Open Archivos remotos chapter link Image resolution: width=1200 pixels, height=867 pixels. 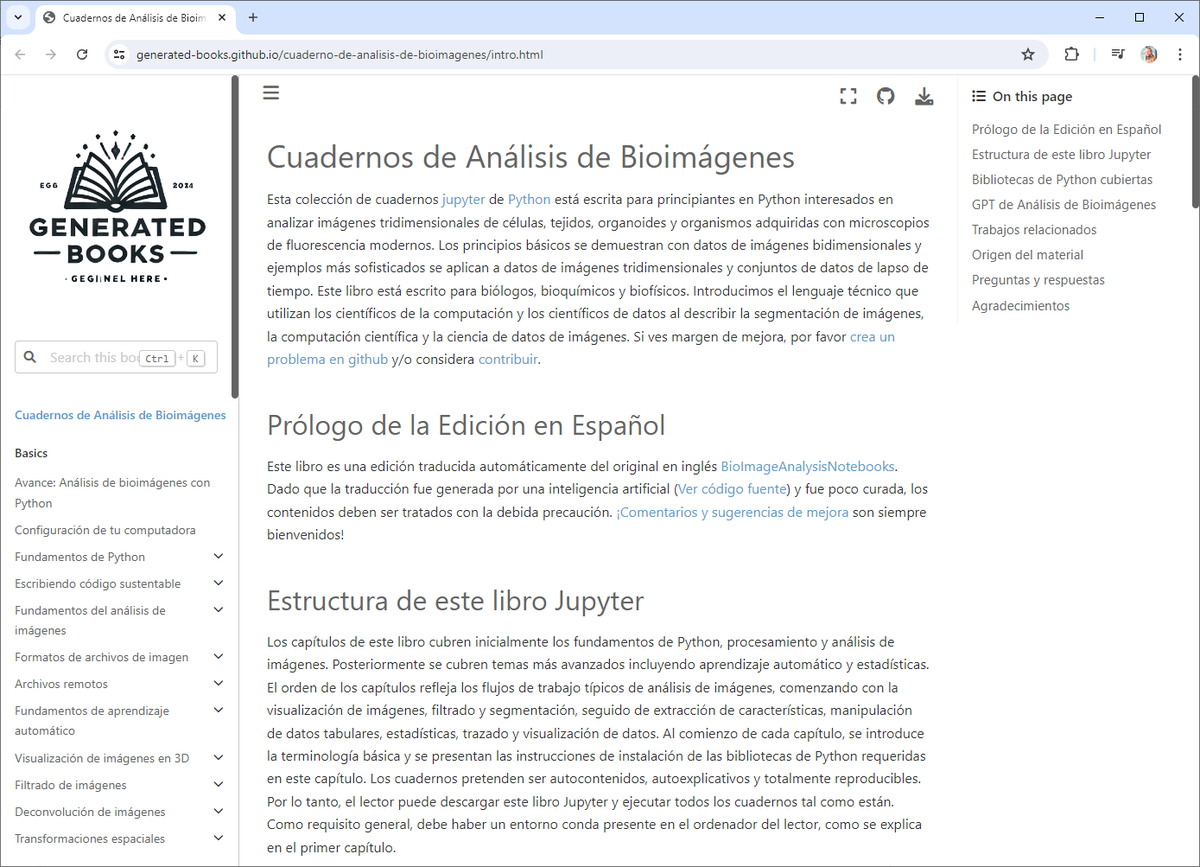[x=61, y=684]
